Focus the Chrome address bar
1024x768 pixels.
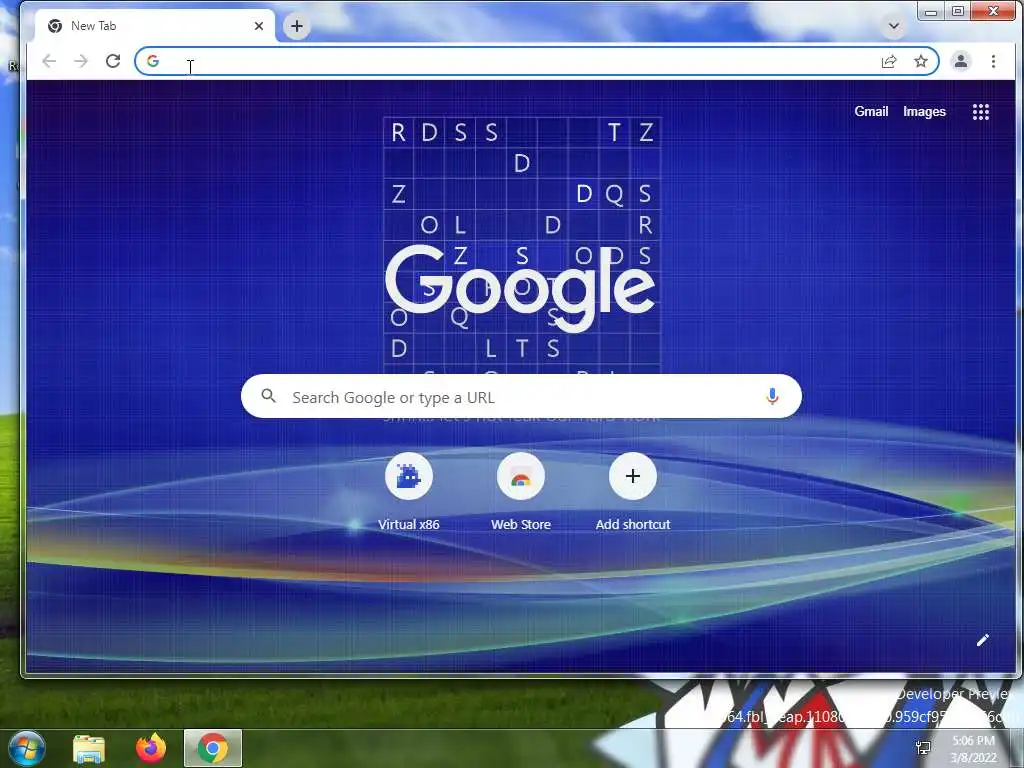pos(537,61)
